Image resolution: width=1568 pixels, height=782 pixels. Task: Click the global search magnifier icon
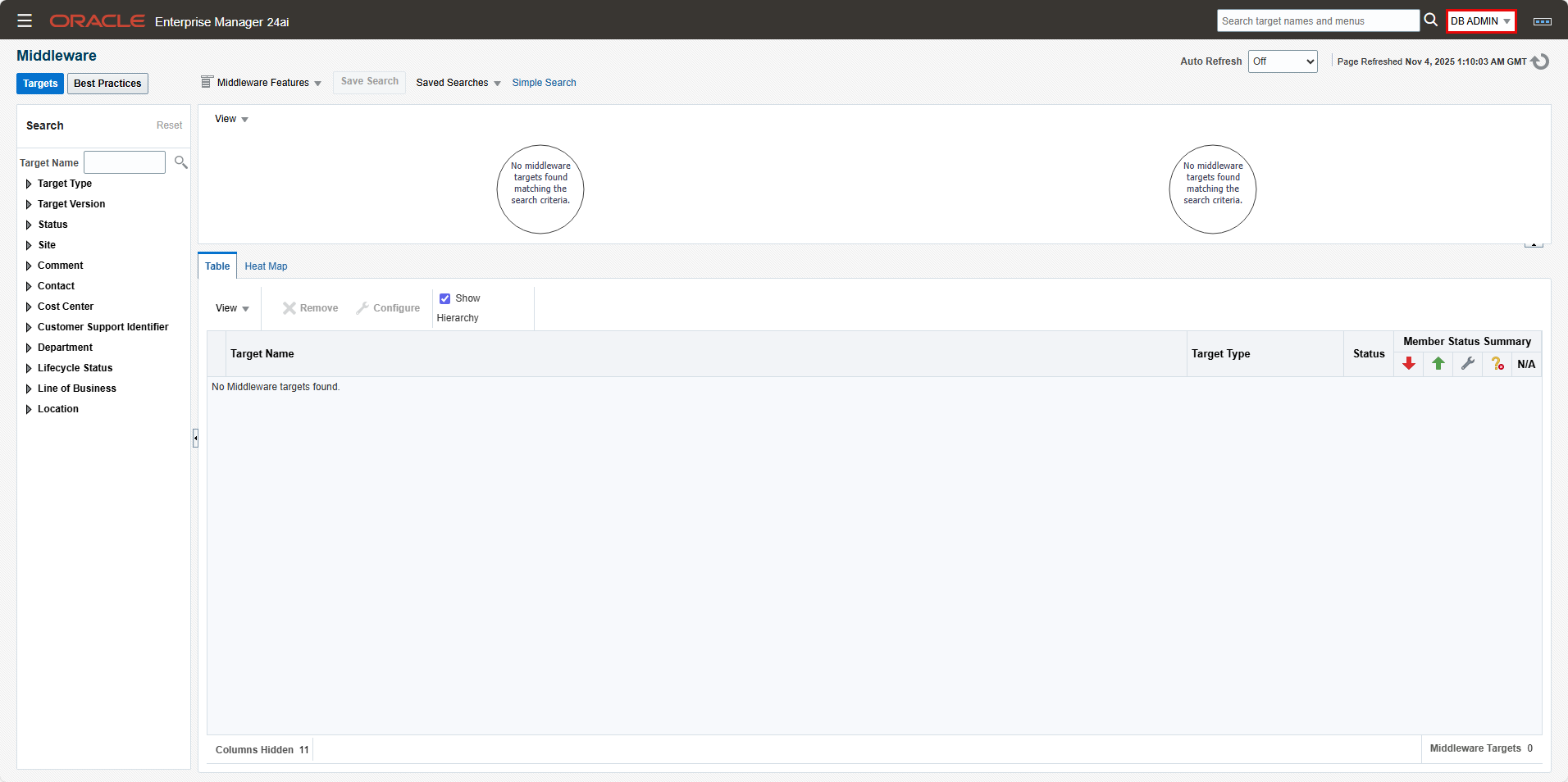click(x=1429, y=20)
